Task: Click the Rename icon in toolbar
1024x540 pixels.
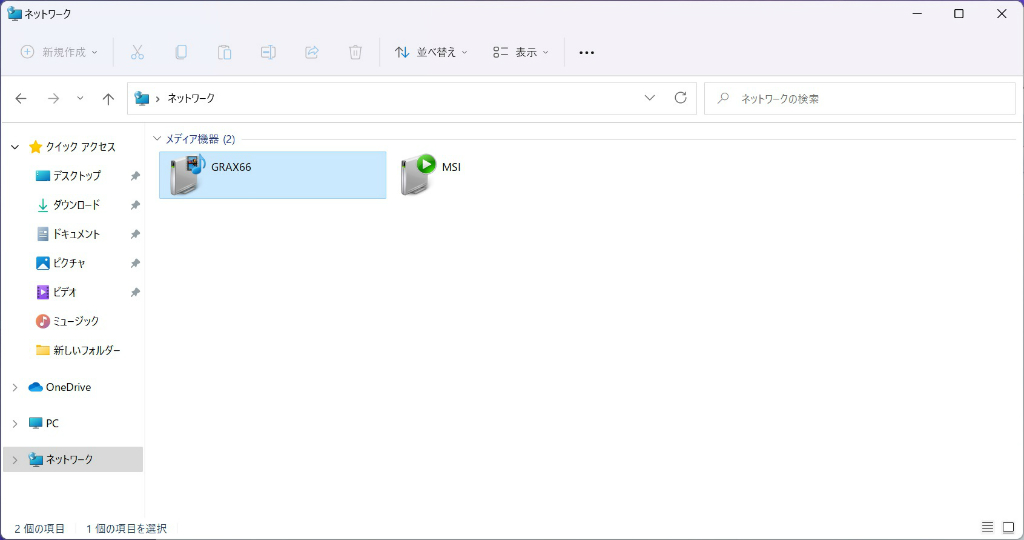Action: (268, 52)
